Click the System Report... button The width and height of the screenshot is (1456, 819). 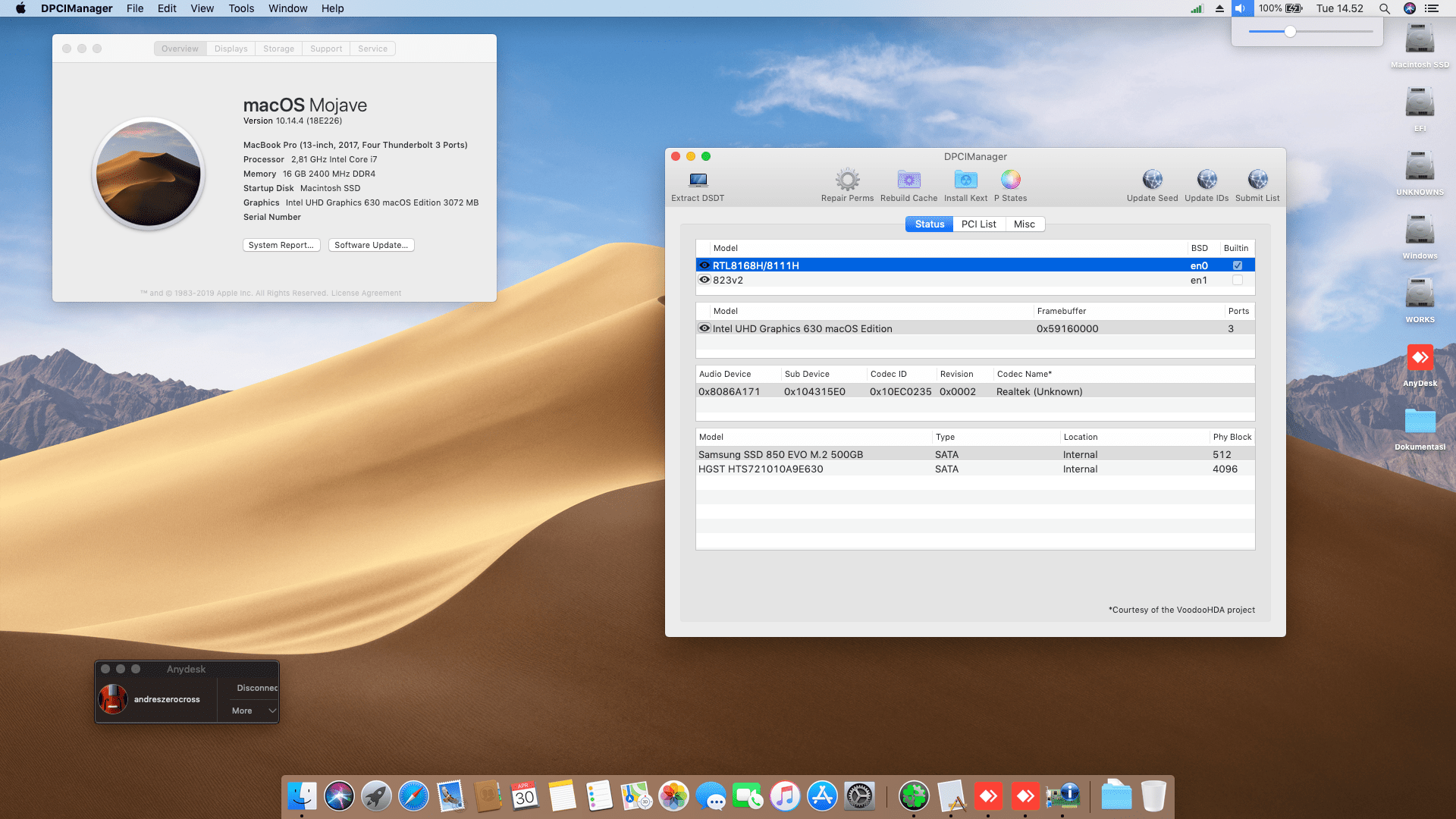click(x=281, y=245)
